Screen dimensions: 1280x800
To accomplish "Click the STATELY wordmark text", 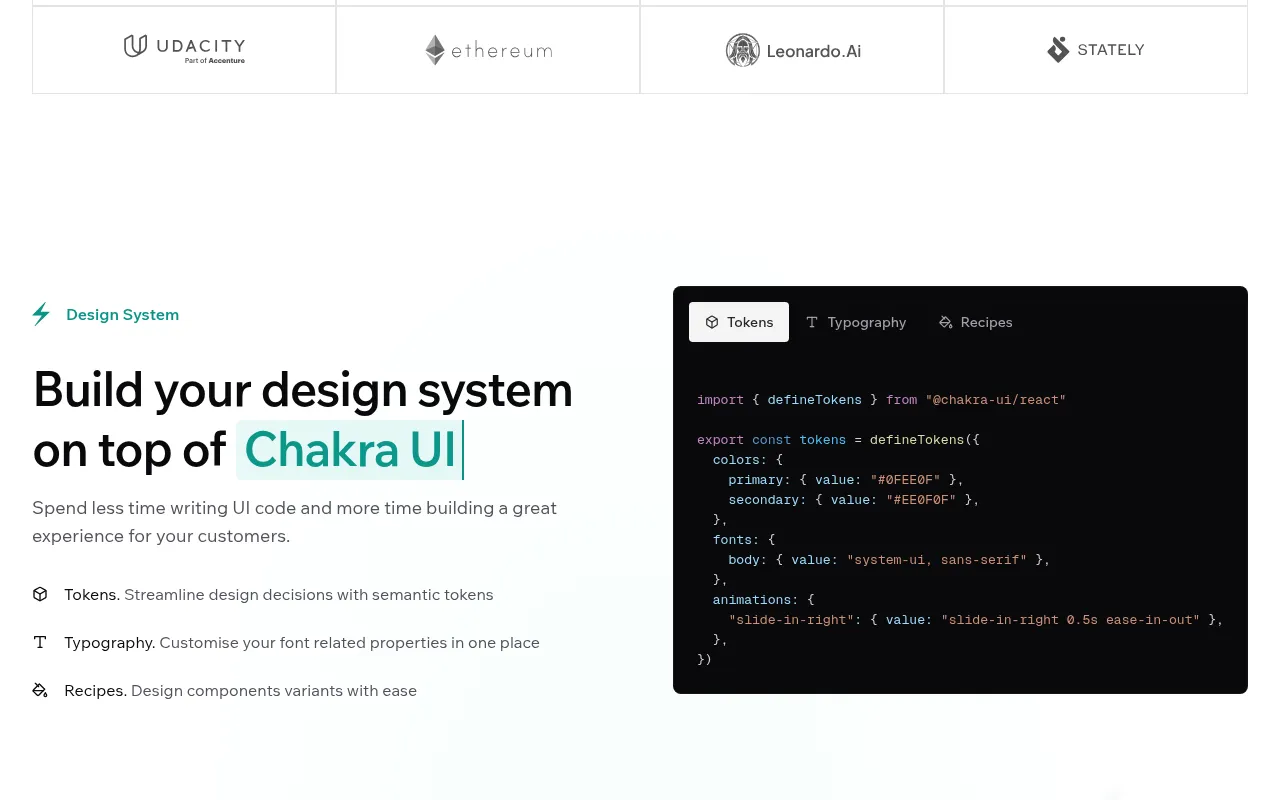I will pos(1111,50).
